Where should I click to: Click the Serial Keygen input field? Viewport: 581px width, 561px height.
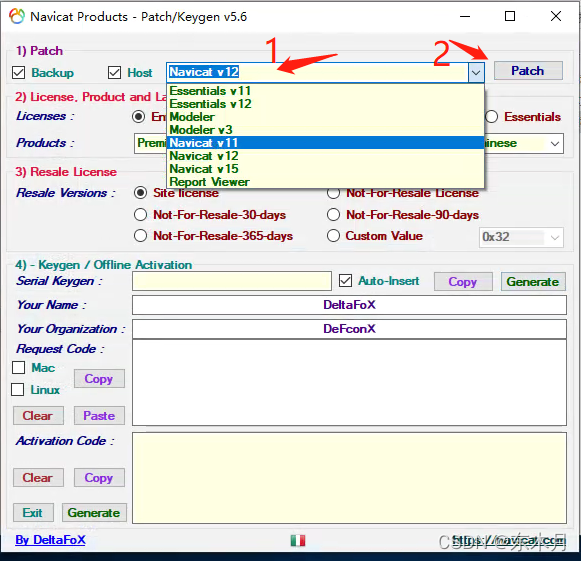232,281
